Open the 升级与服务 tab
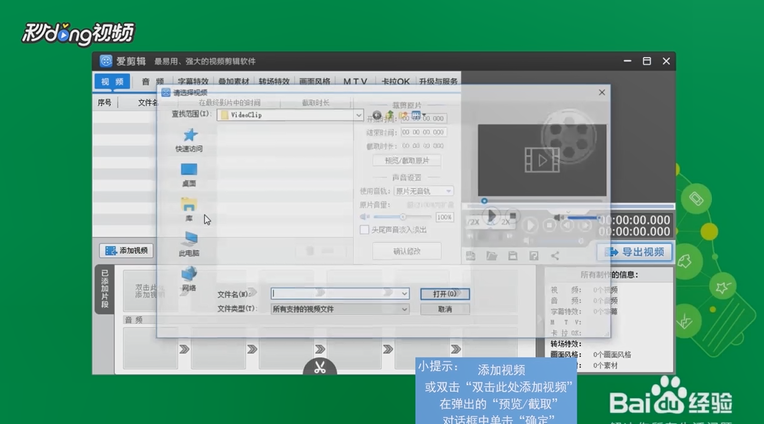Viewport: 764px width, 424px height. 438,81
